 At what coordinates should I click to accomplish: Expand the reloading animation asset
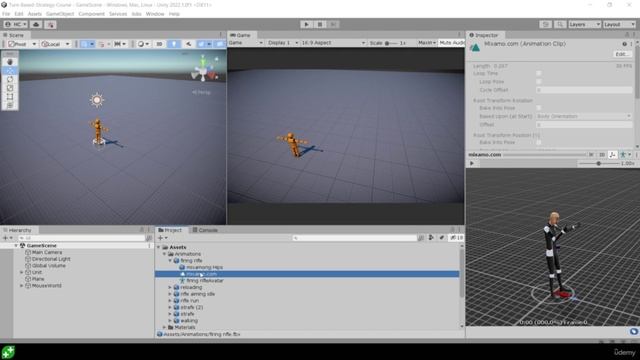tap(170, 287)
